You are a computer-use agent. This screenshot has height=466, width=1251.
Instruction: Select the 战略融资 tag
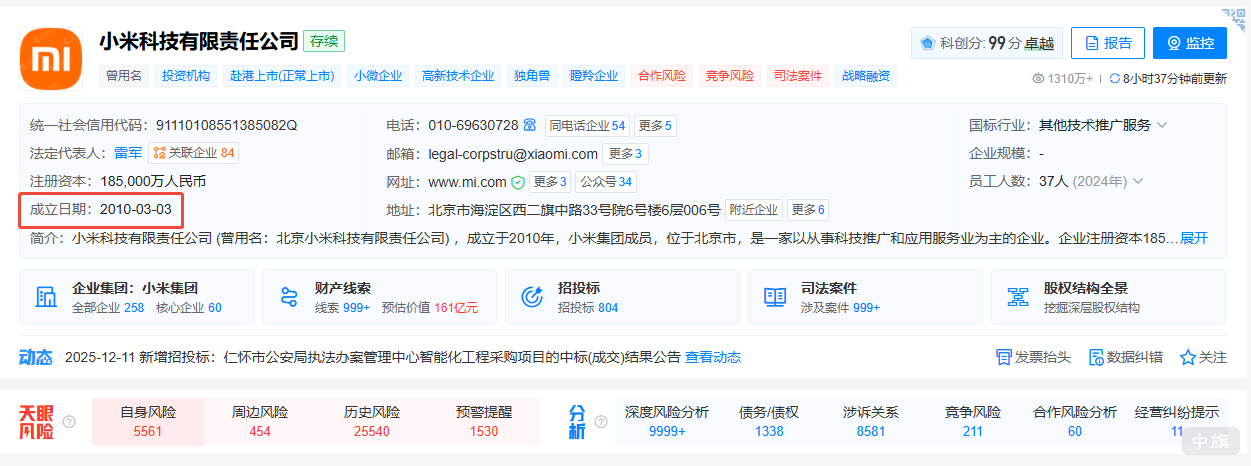pyautogui.click(x=866, y=76)
